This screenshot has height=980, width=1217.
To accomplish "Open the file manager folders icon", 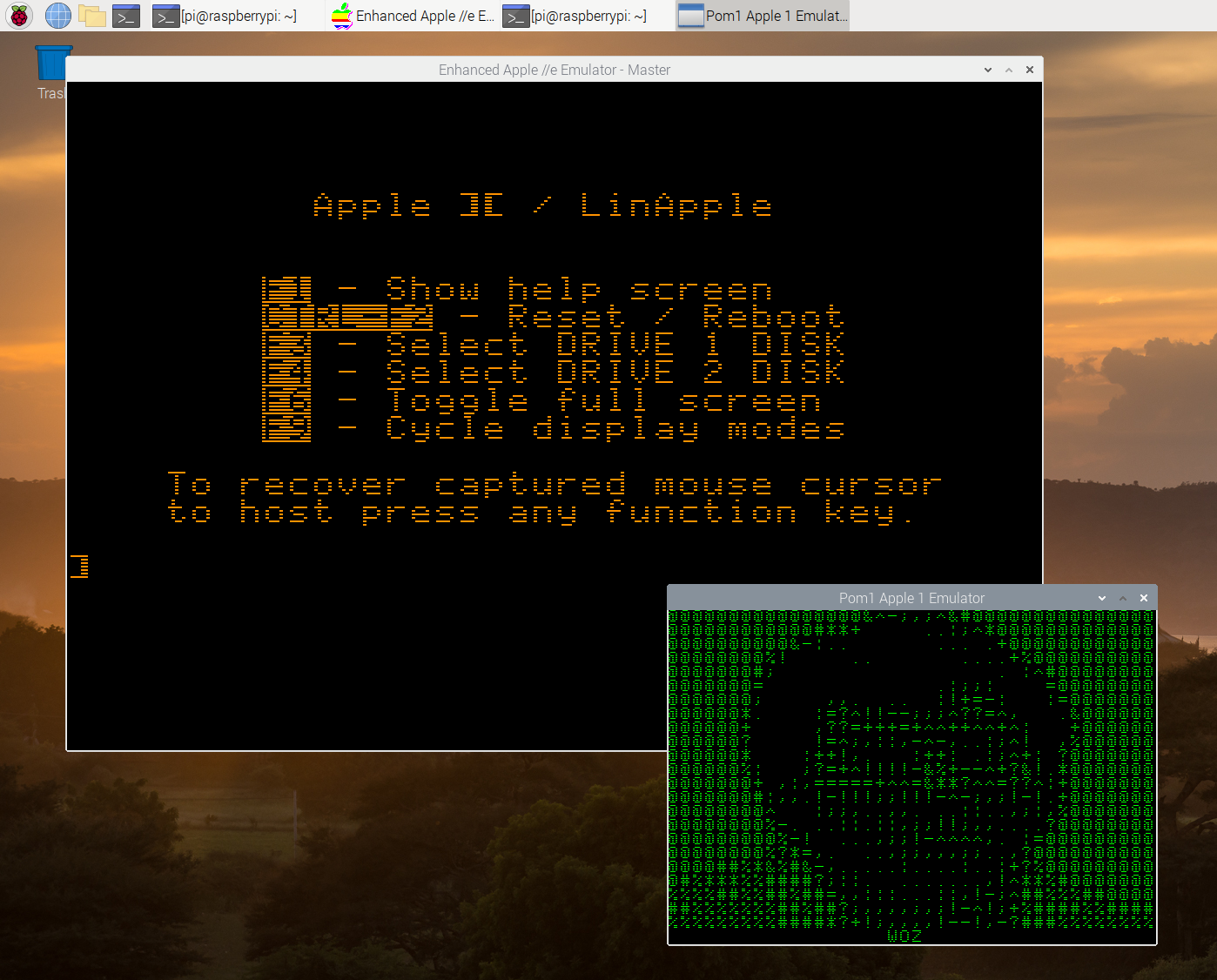I will [92, 16].
